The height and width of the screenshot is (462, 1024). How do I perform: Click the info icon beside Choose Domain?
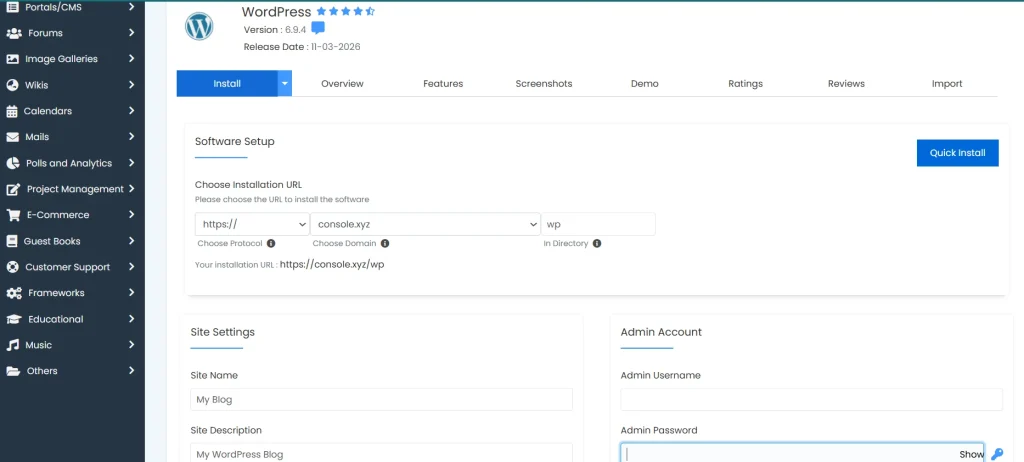385,243
